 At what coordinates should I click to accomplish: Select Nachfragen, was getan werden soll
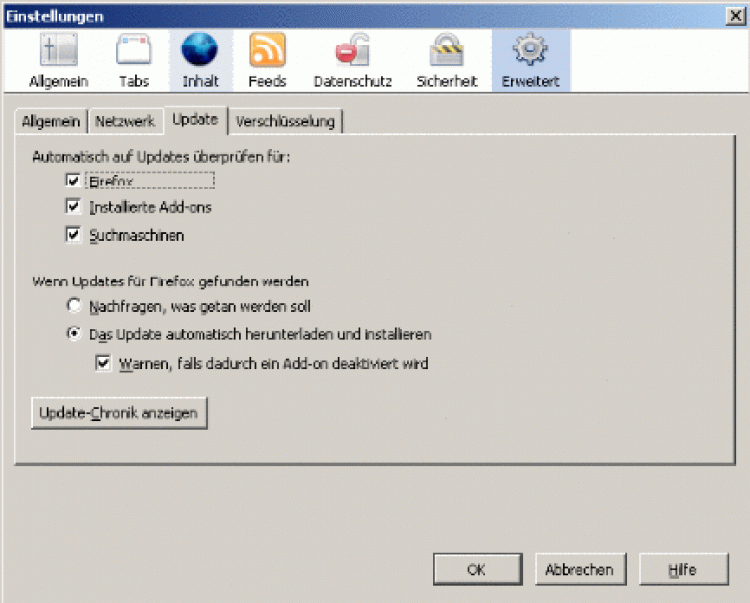74,305
